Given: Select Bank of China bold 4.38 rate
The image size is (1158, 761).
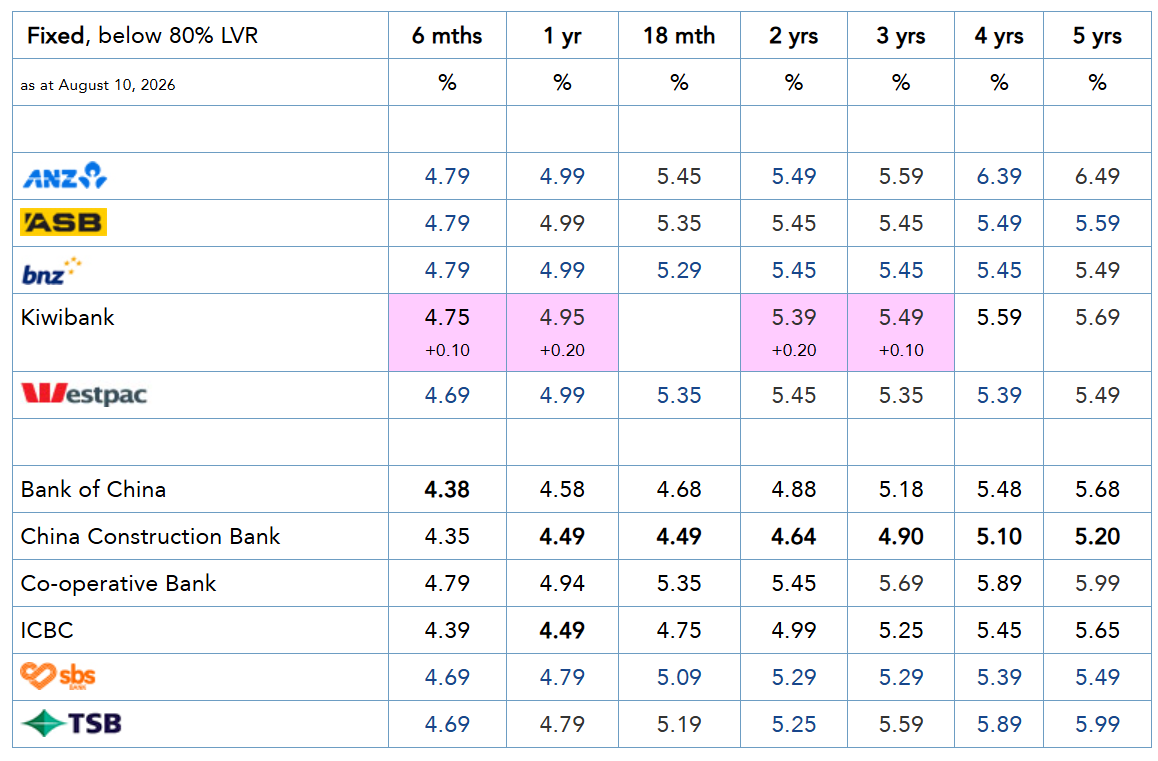Looking at the screenshot, I should [x=447, y=490].
